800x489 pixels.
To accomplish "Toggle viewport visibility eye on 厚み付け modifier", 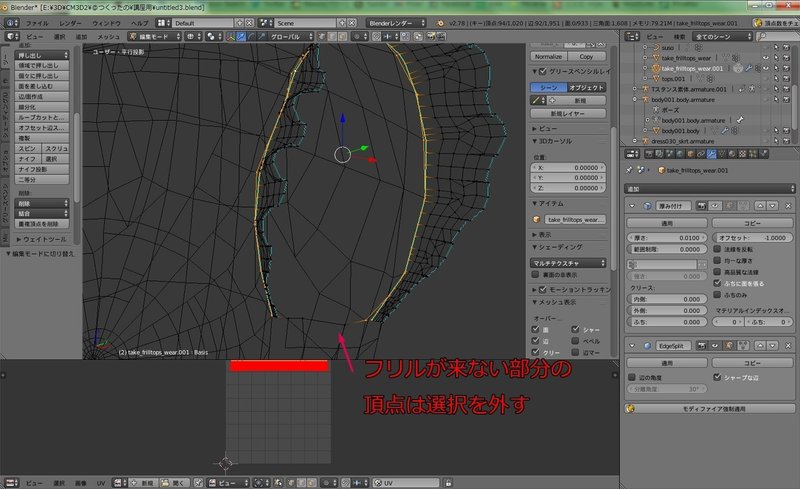I will click(715, 206).
